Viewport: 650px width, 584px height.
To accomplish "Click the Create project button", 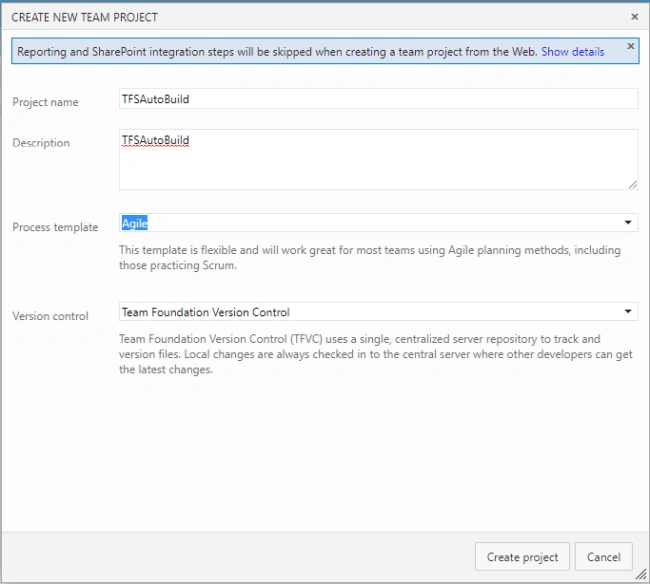I will coord(522,557).
